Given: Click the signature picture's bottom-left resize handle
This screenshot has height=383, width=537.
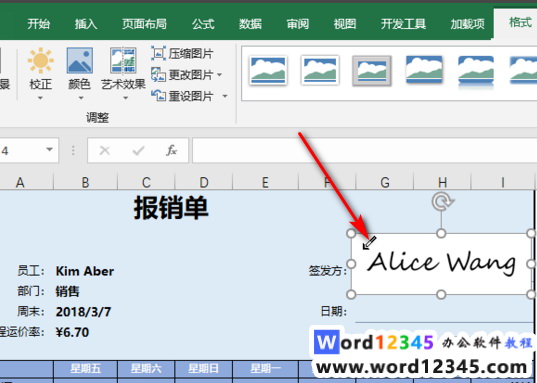Looking at the screenshot, I should 351,294.
